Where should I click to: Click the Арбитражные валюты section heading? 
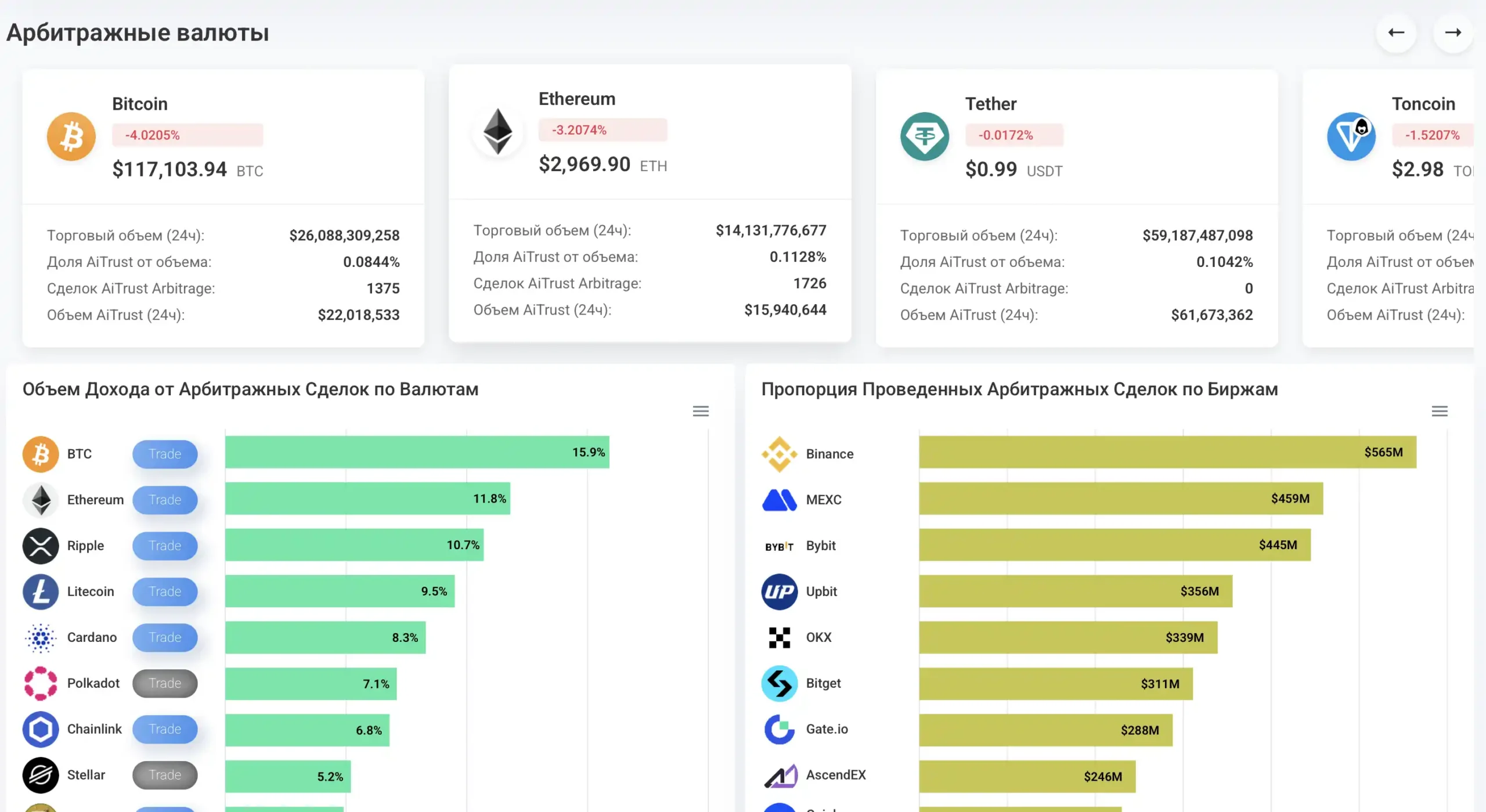pos(138,33)
